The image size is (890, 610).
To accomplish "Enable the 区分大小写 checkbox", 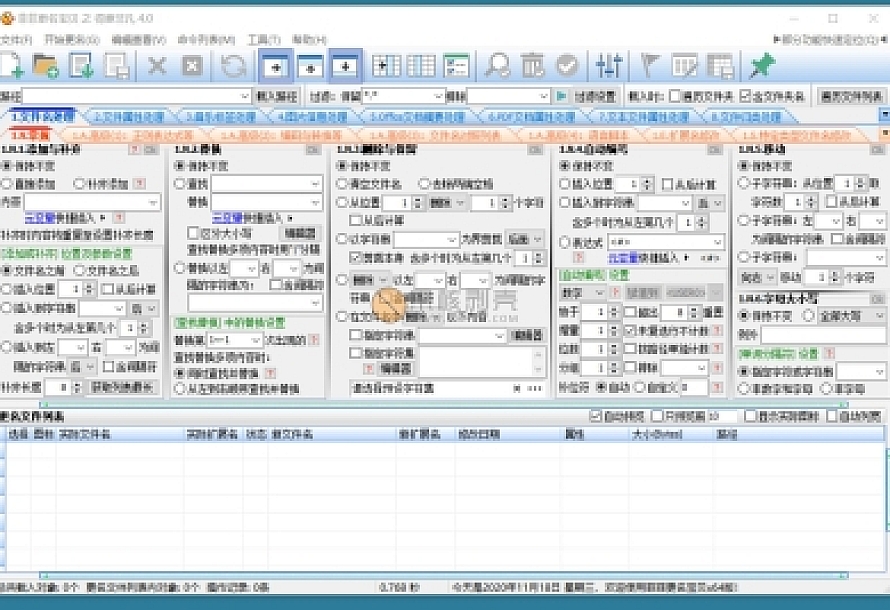I will click(194, 233).
